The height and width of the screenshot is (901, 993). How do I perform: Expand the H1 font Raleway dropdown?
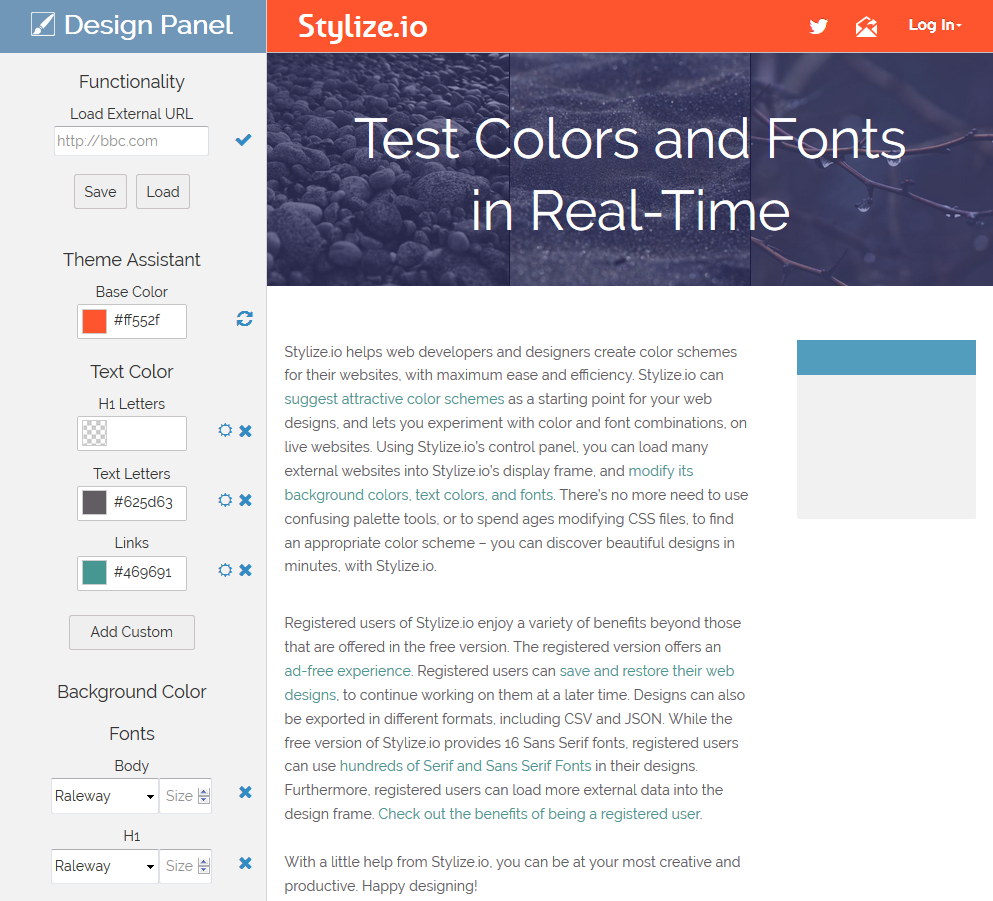pyautogui.click(x=104, y=866)
